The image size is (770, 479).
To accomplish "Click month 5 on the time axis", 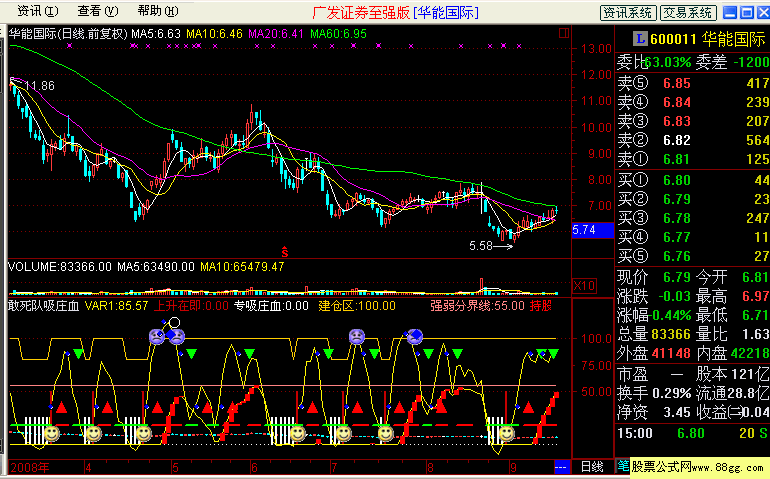I will (175, 467).
